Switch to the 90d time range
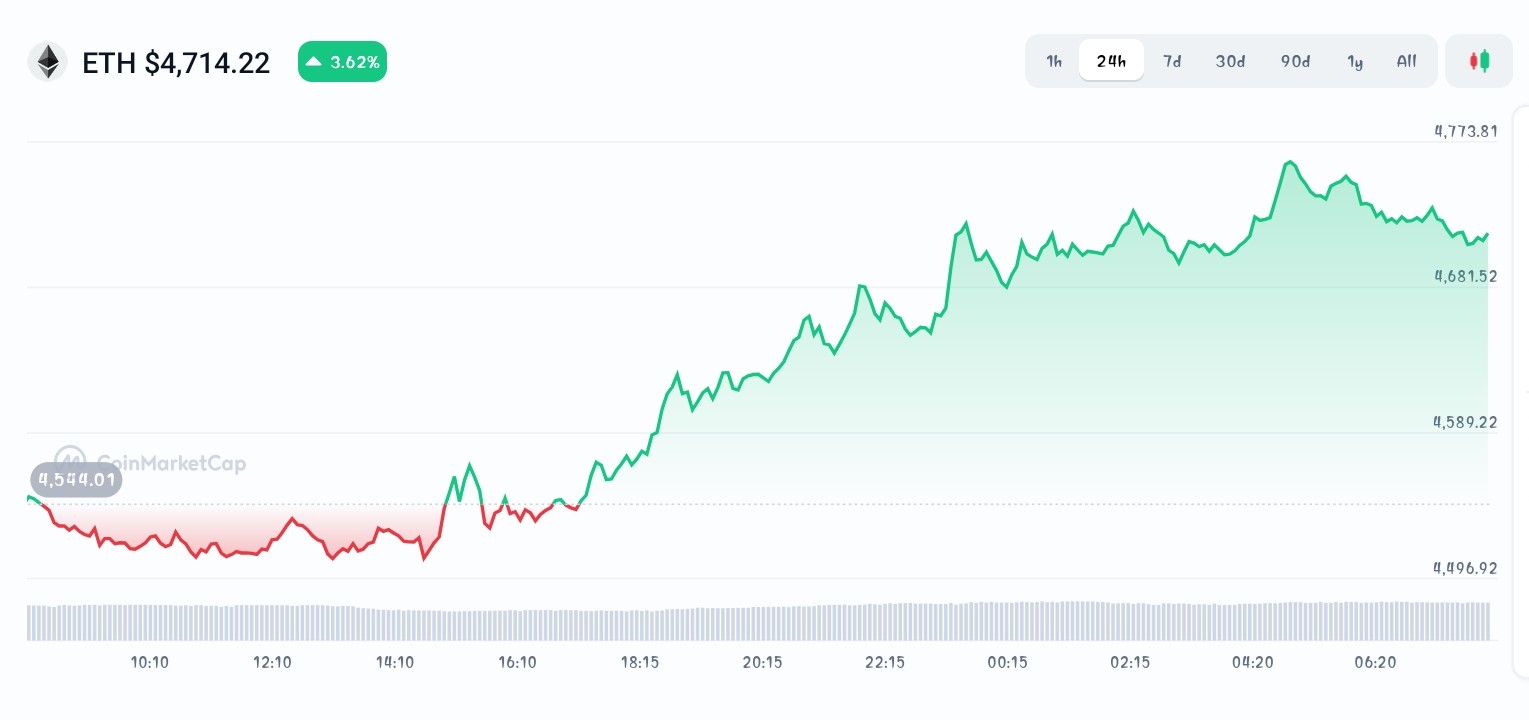This screenshot has height=720, width=1529. (1295, 61)
